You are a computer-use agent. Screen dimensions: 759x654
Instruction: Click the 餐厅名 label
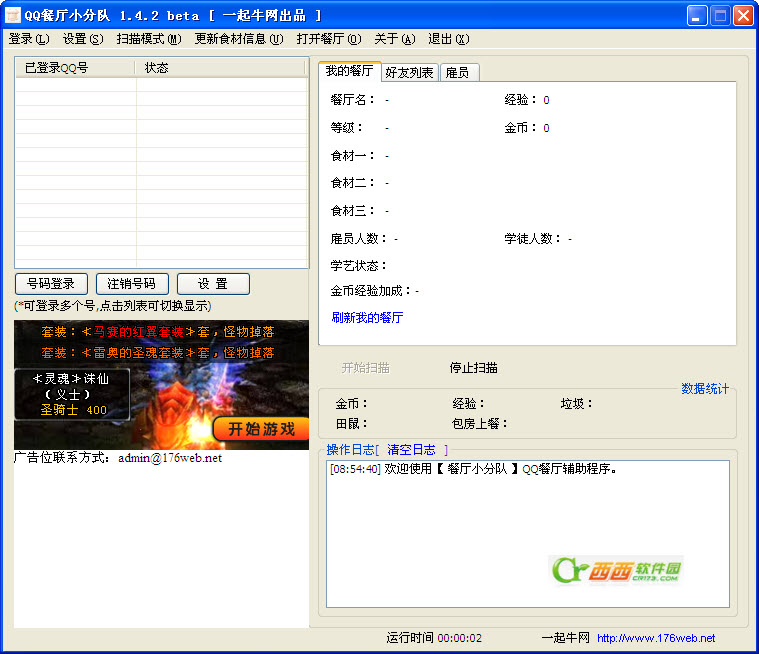click(353, 100)
